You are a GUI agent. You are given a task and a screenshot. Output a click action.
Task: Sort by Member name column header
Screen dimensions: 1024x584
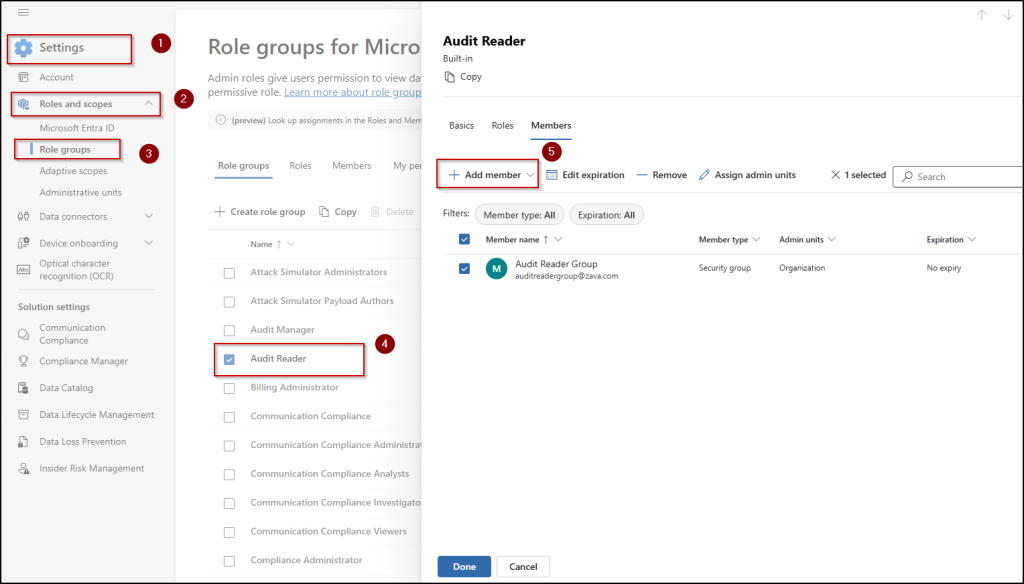point(513,240)
